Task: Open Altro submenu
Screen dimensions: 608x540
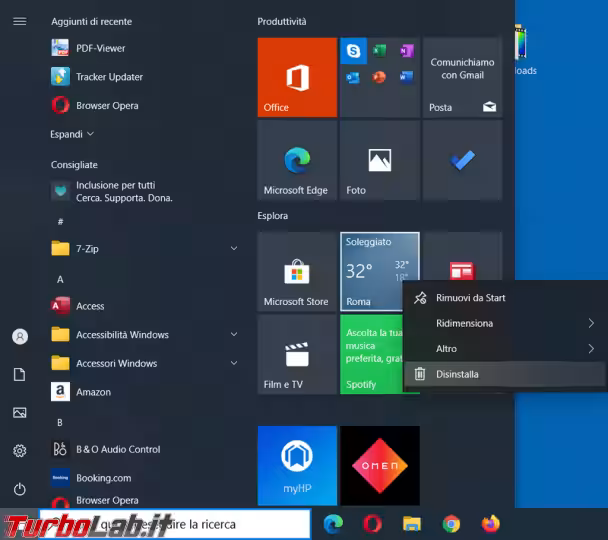Action: (x=505, y=348)
